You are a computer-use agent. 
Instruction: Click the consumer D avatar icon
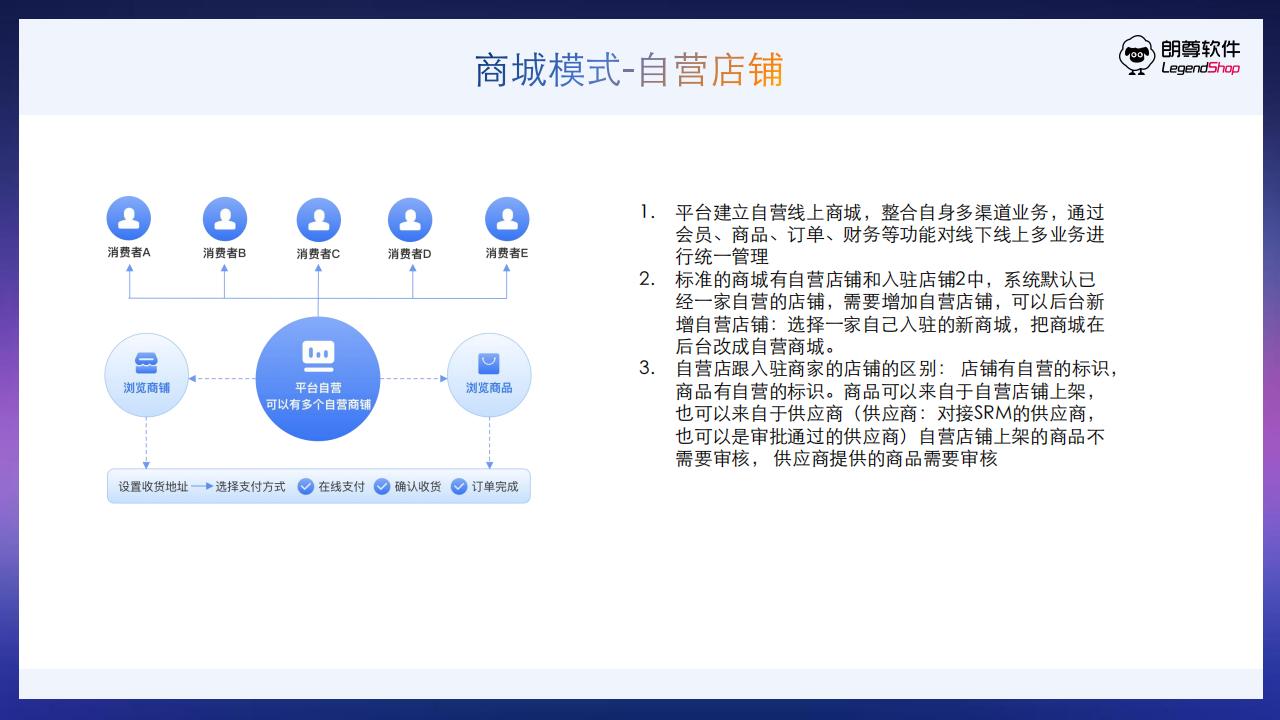pyautogui.click(x=410, y=219)
